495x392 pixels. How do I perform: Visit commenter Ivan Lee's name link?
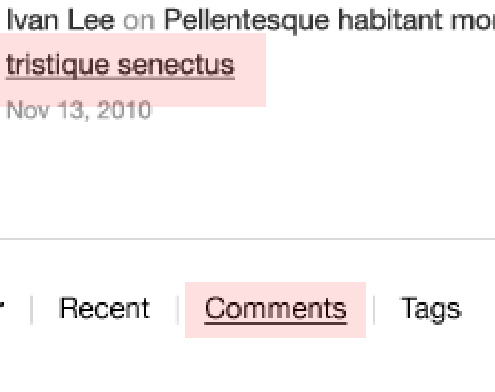(x=61, y=21)
